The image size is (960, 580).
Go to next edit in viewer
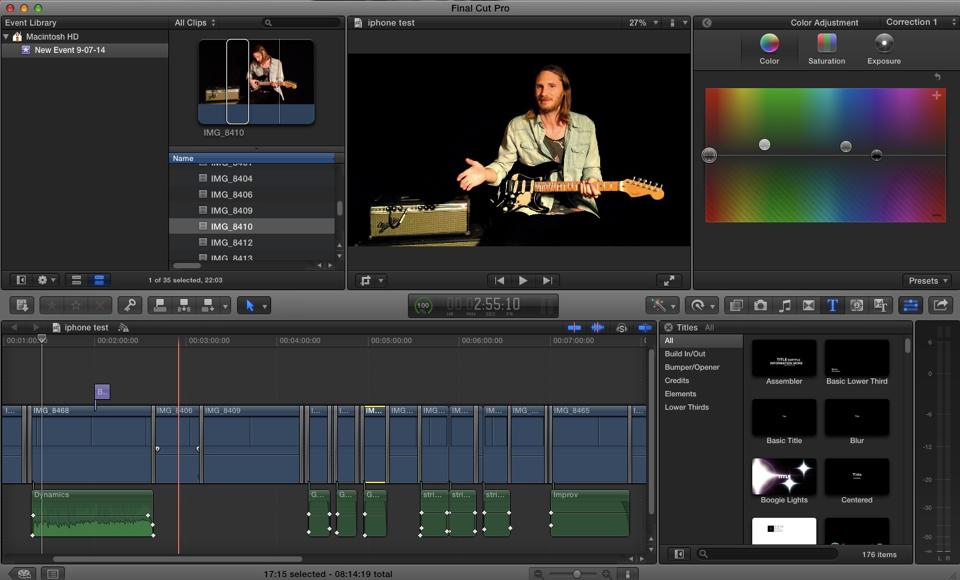point(547,281)
